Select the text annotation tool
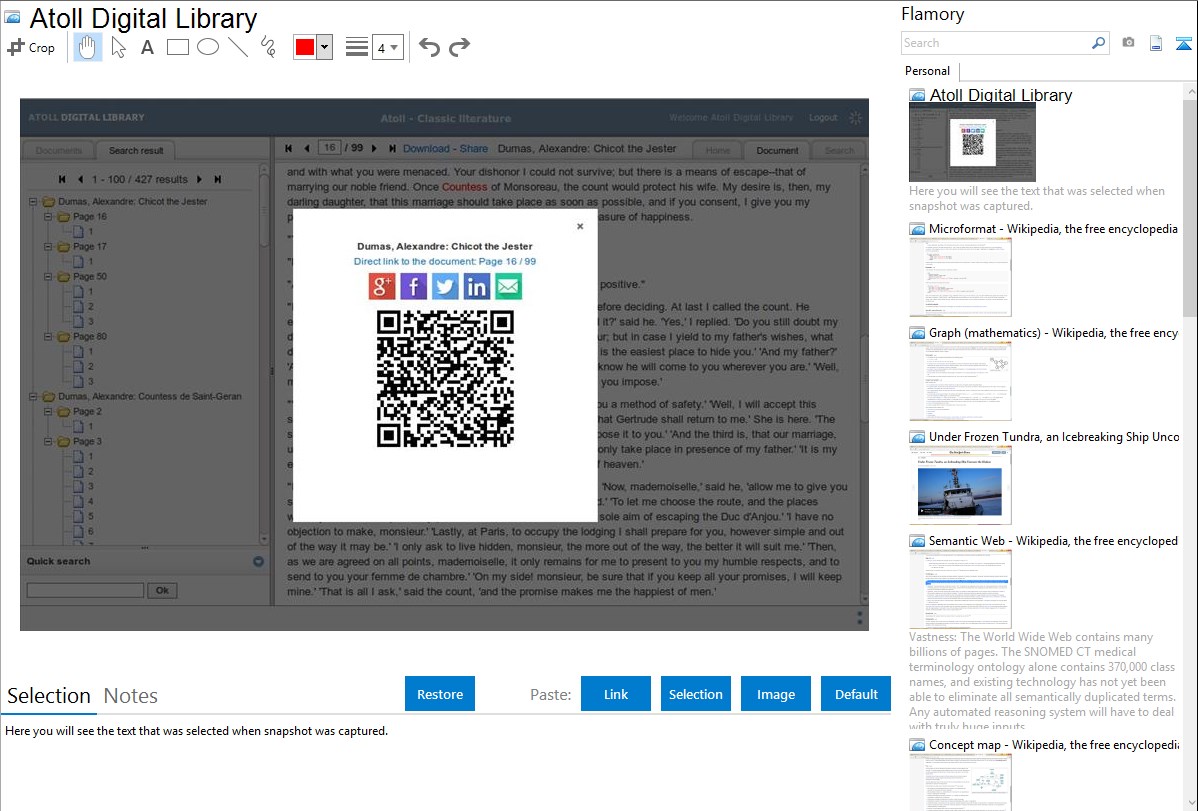Viewport: 1198px width, 811px height. click(147, 47)
